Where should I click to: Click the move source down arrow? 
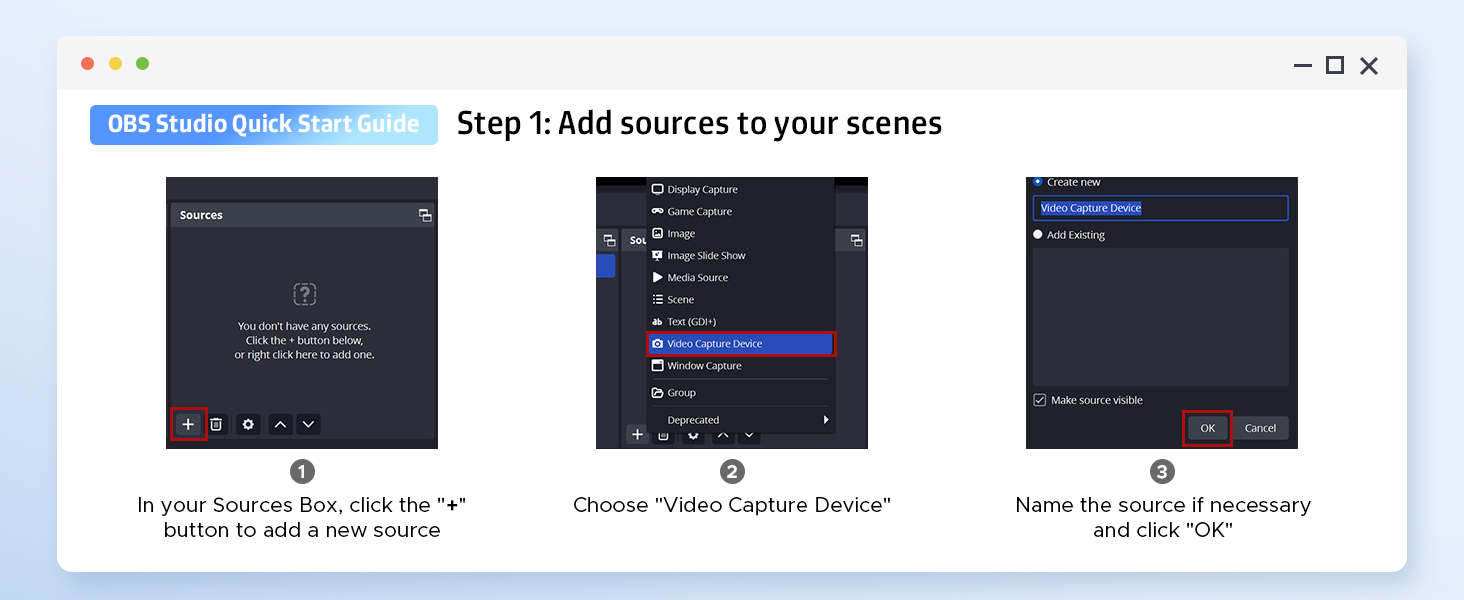(x=308, y=424)
